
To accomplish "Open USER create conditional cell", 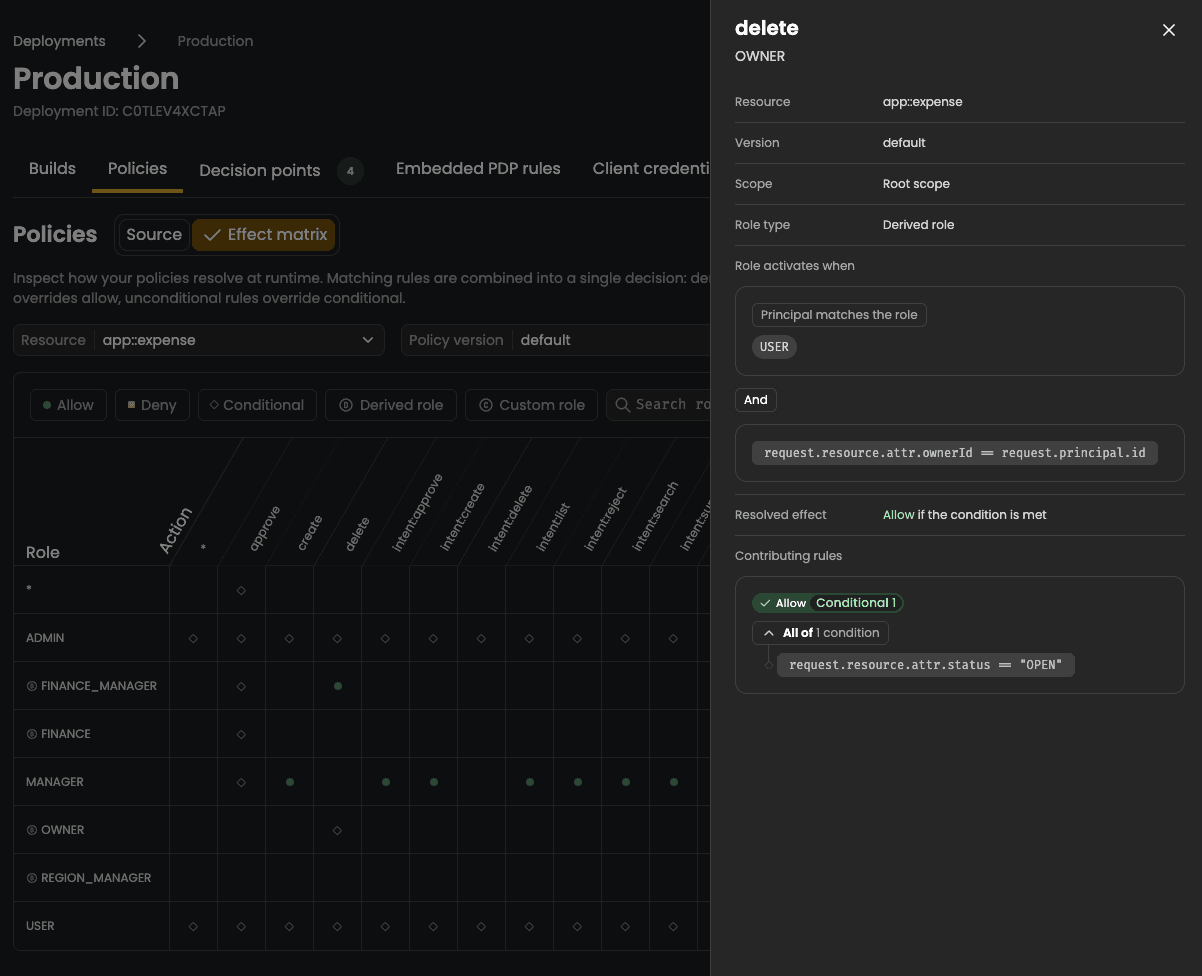I will pos(290,926).
